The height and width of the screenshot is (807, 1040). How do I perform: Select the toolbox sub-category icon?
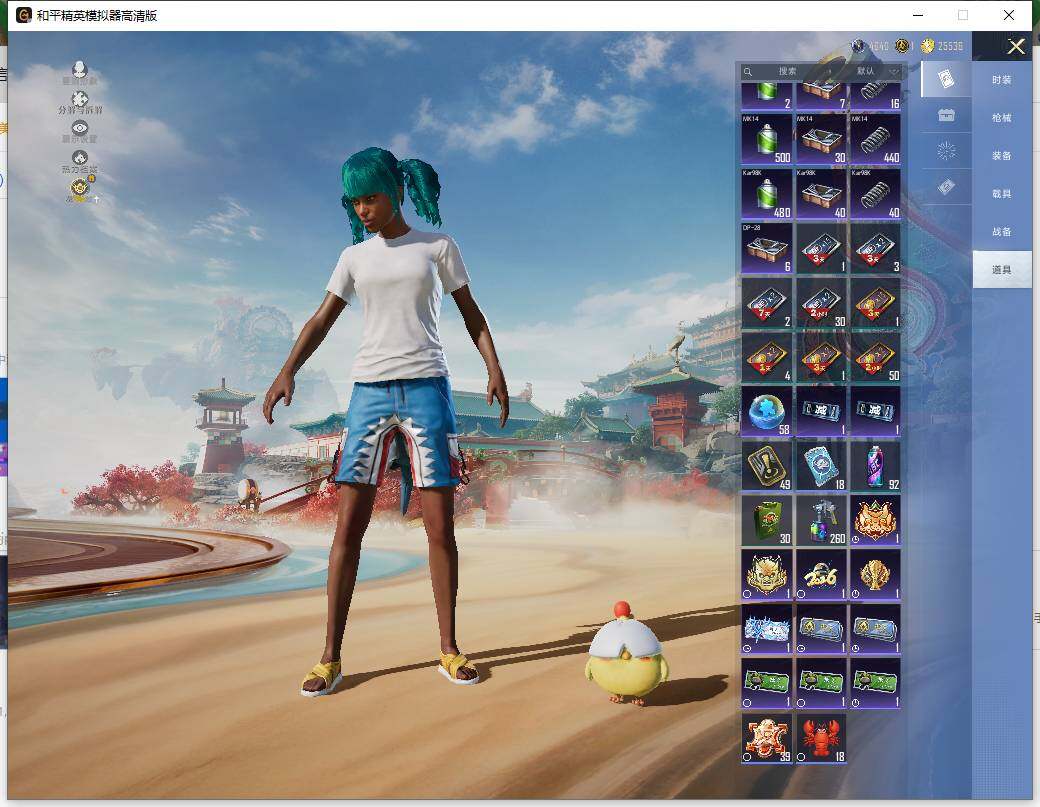(946, 115)
